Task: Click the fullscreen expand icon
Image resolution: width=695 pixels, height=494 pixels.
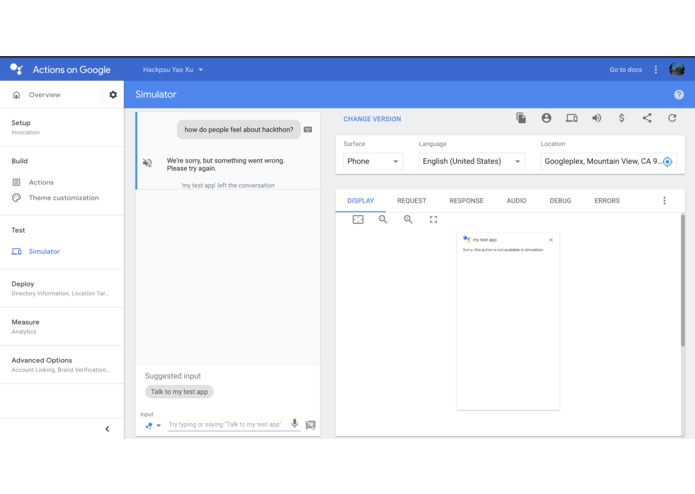Action: click(433, 219)
